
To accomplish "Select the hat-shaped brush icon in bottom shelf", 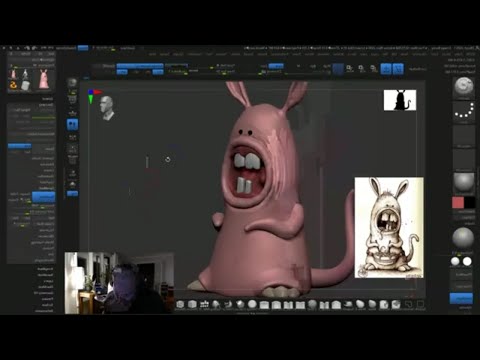I will pyautogui.click(x=348, y=304).
